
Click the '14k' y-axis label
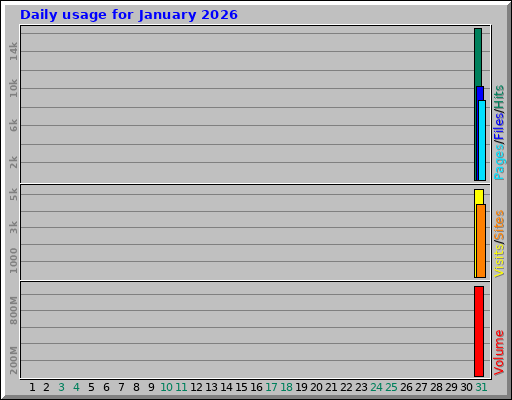[x=13, y=51]
